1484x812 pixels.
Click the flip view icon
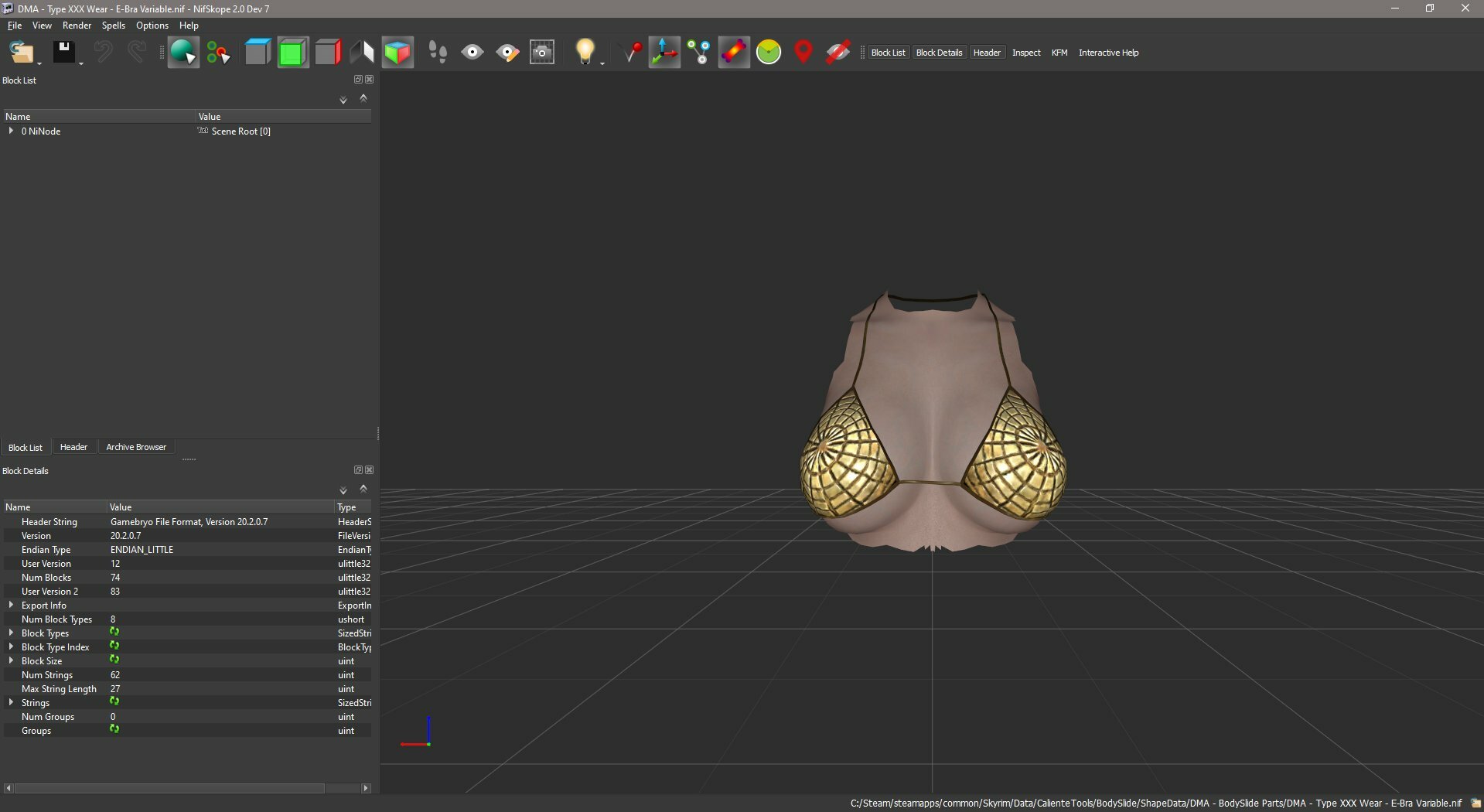tap(362, 53)
